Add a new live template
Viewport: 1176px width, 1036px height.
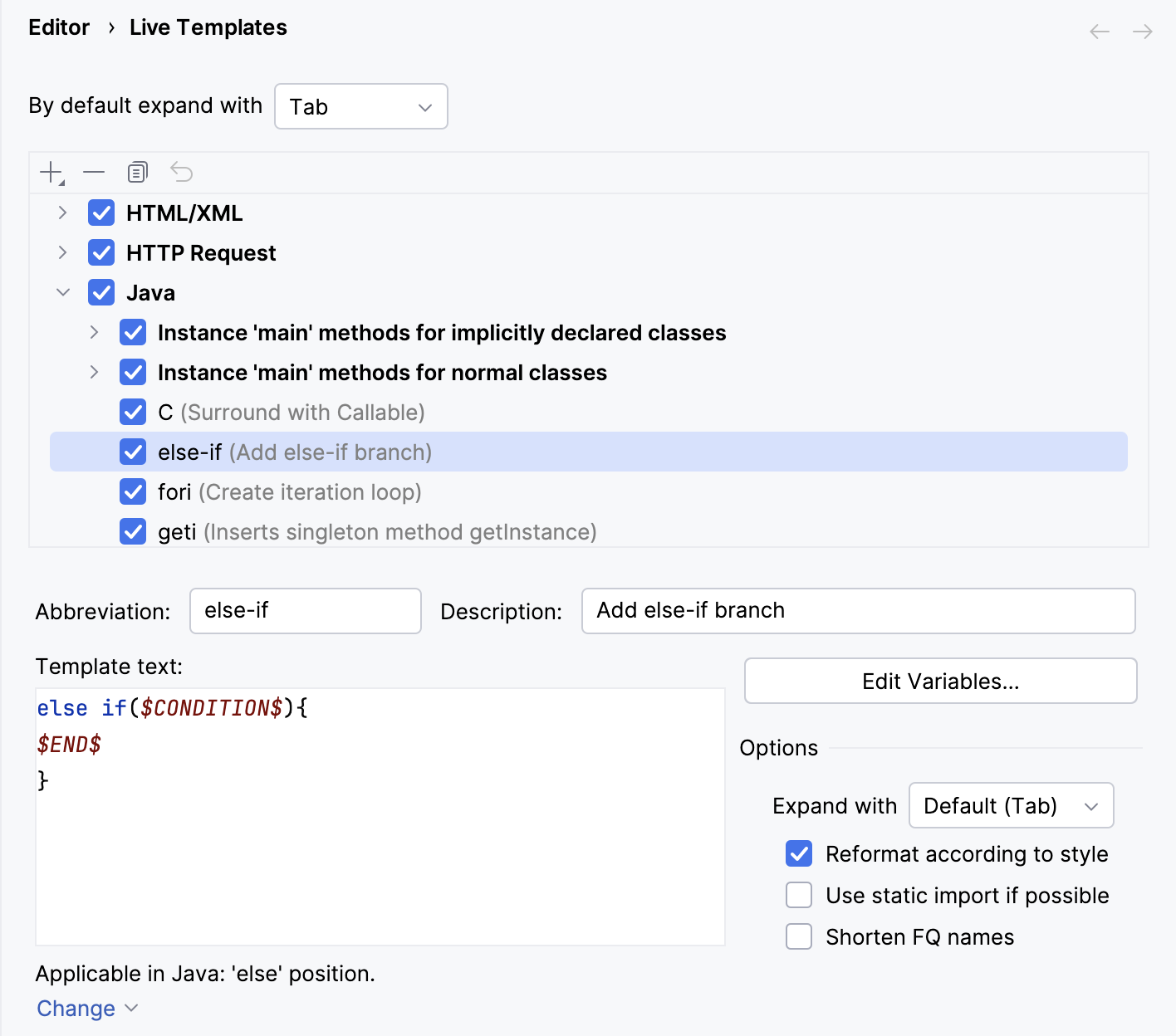[48, 172]
